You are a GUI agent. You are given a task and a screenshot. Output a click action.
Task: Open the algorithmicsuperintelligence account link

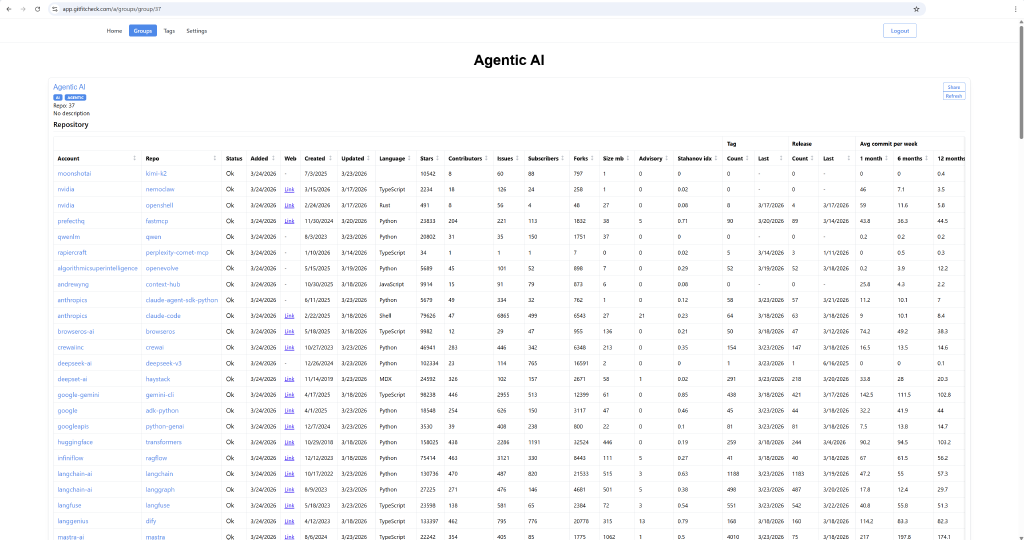coord(97,268)
